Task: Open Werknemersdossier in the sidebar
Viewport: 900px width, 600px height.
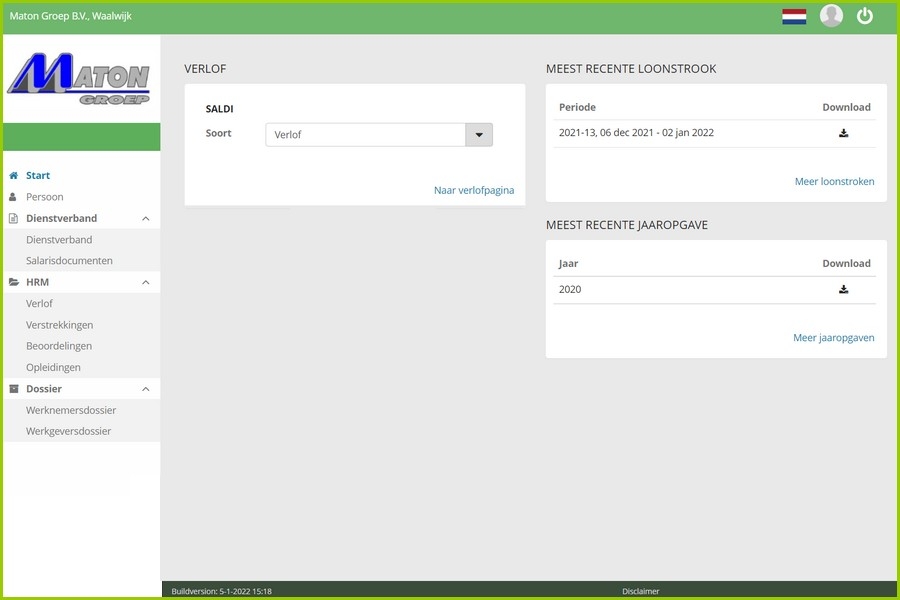Action: click(71, 411)
